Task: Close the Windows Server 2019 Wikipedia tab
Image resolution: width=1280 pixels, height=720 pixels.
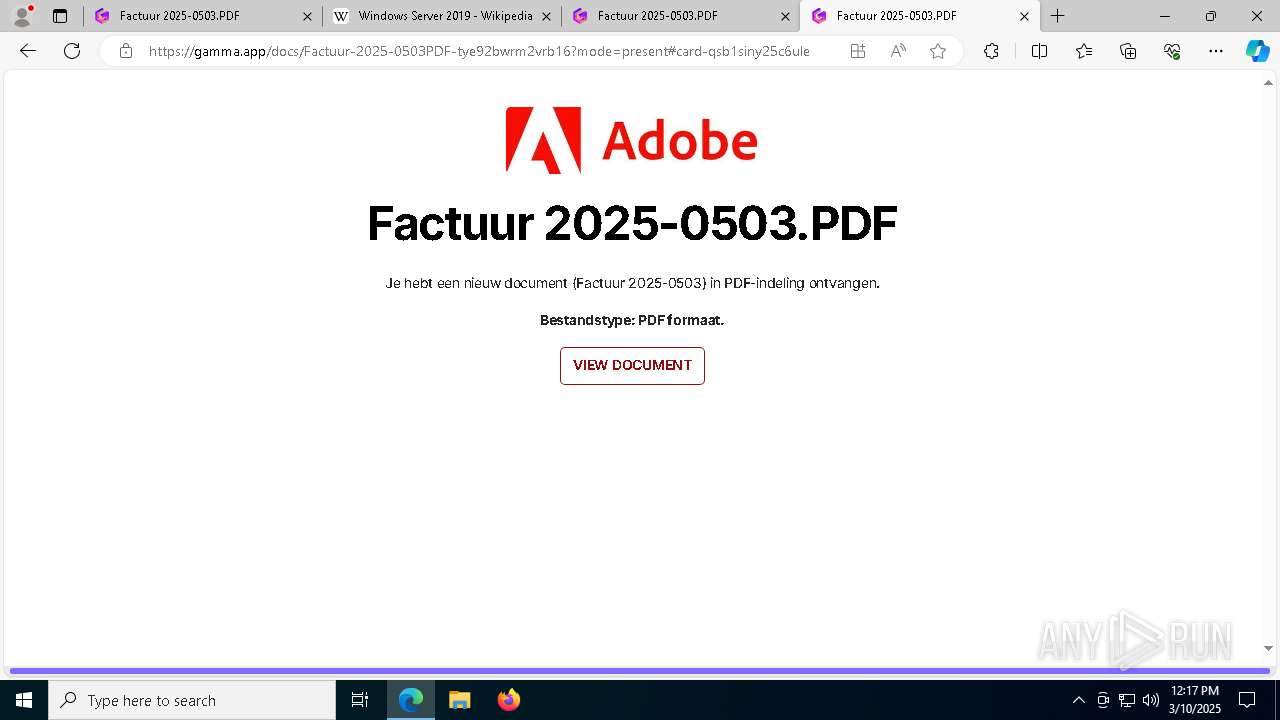Action: 546,16
